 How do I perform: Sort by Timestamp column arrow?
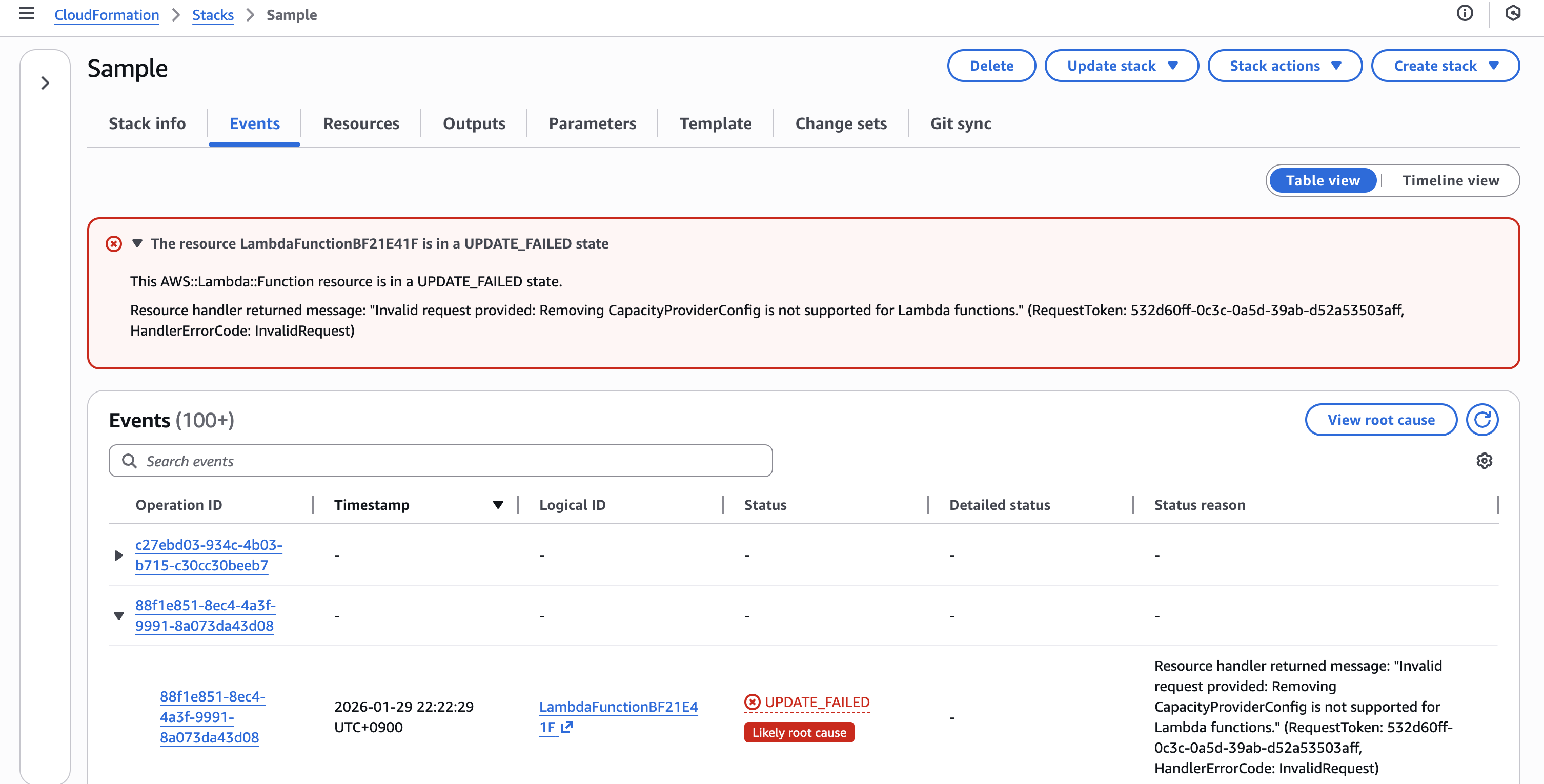point(497,505)
